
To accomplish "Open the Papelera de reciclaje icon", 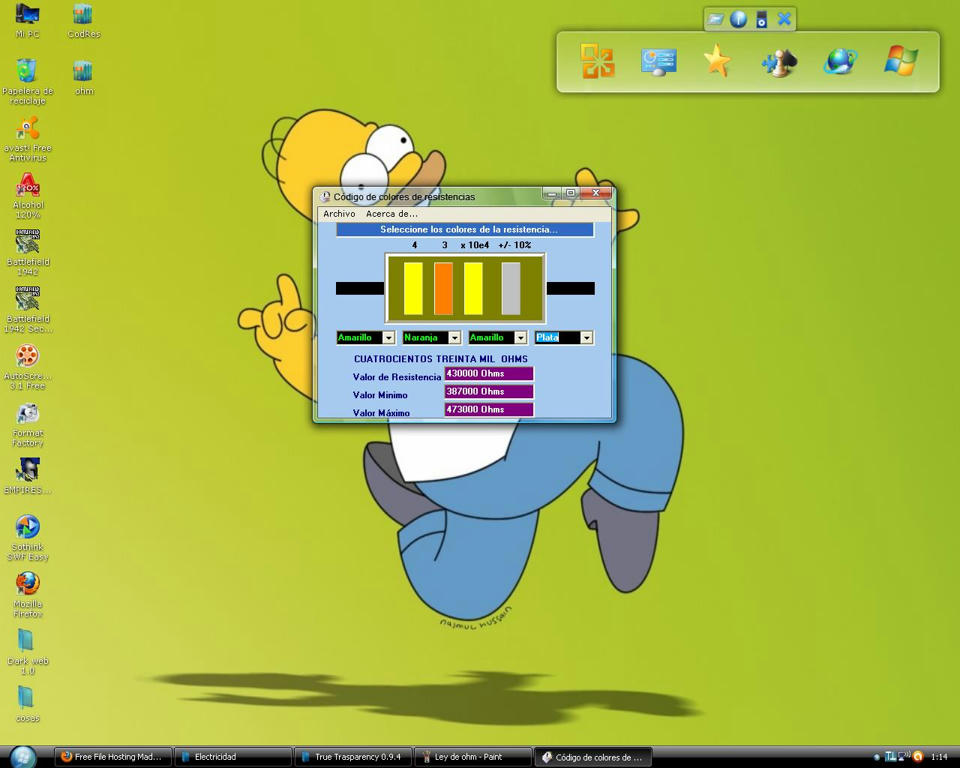I will point(28,81).
